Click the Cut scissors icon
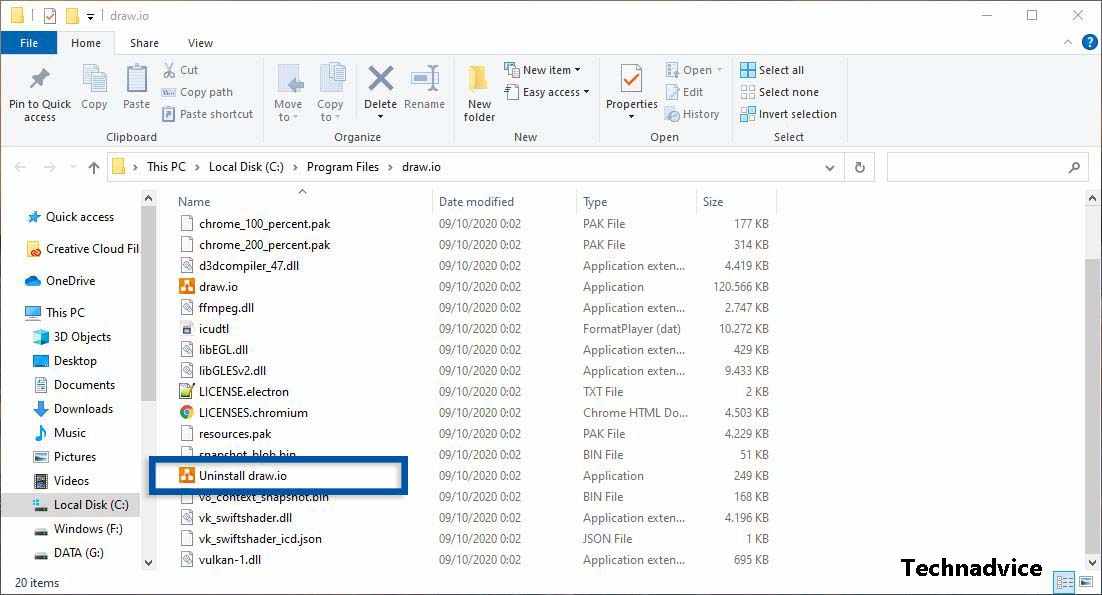1102x595 pixels. tap(169, 70)
